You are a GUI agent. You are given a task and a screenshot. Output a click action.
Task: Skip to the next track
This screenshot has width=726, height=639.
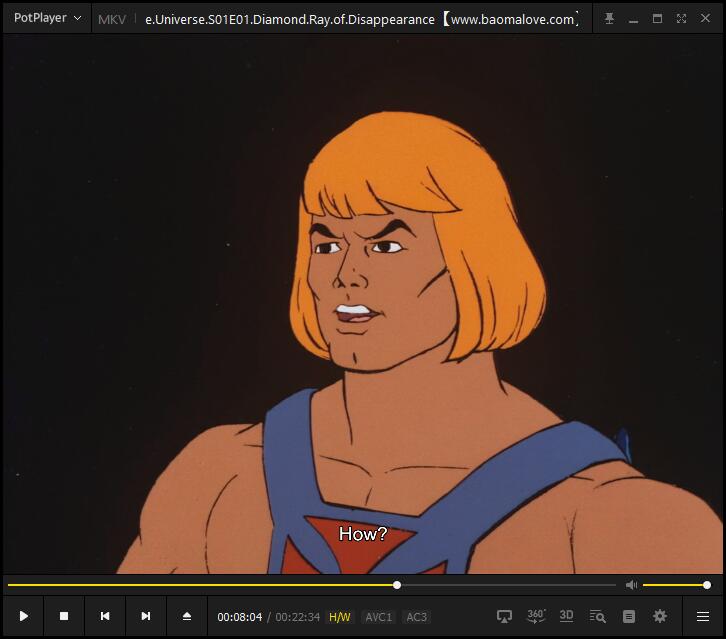click(x=145, y=616)
